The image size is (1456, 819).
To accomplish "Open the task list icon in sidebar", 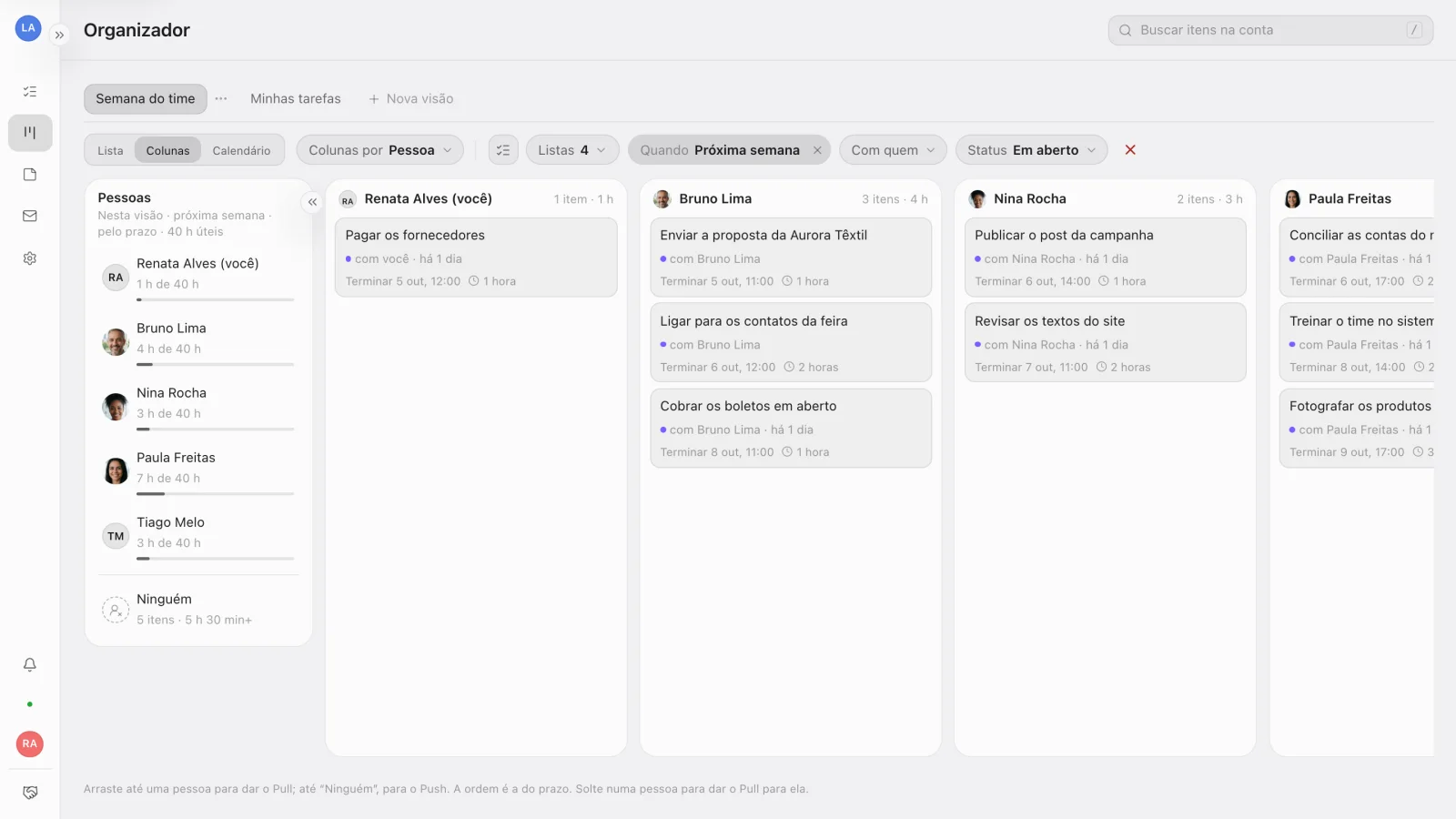I will [x=30, y=91].
